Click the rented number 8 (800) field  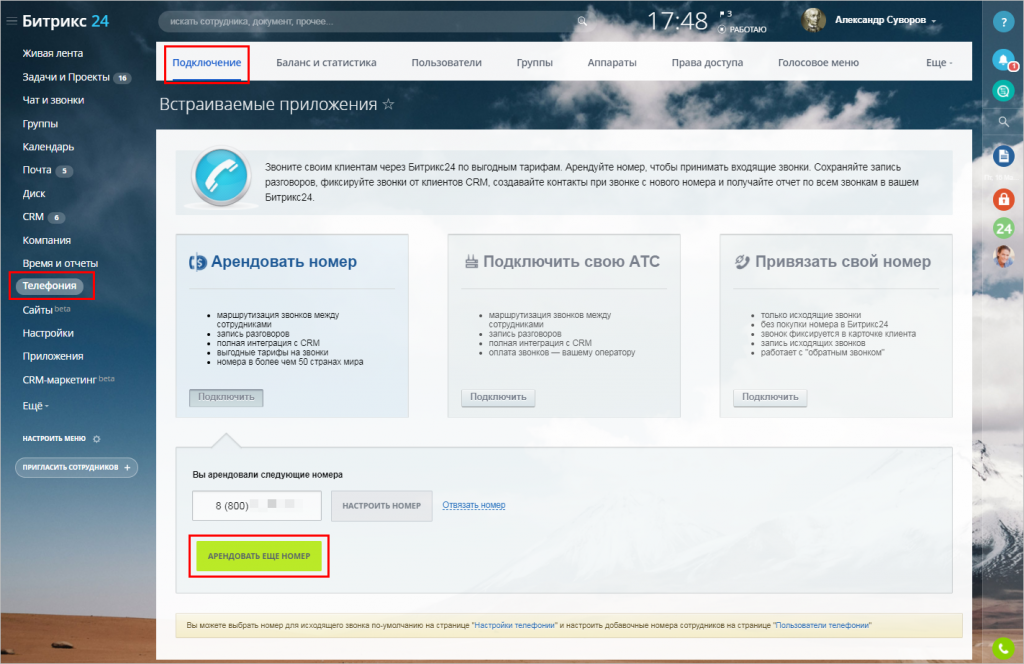[x=257, y=506]
